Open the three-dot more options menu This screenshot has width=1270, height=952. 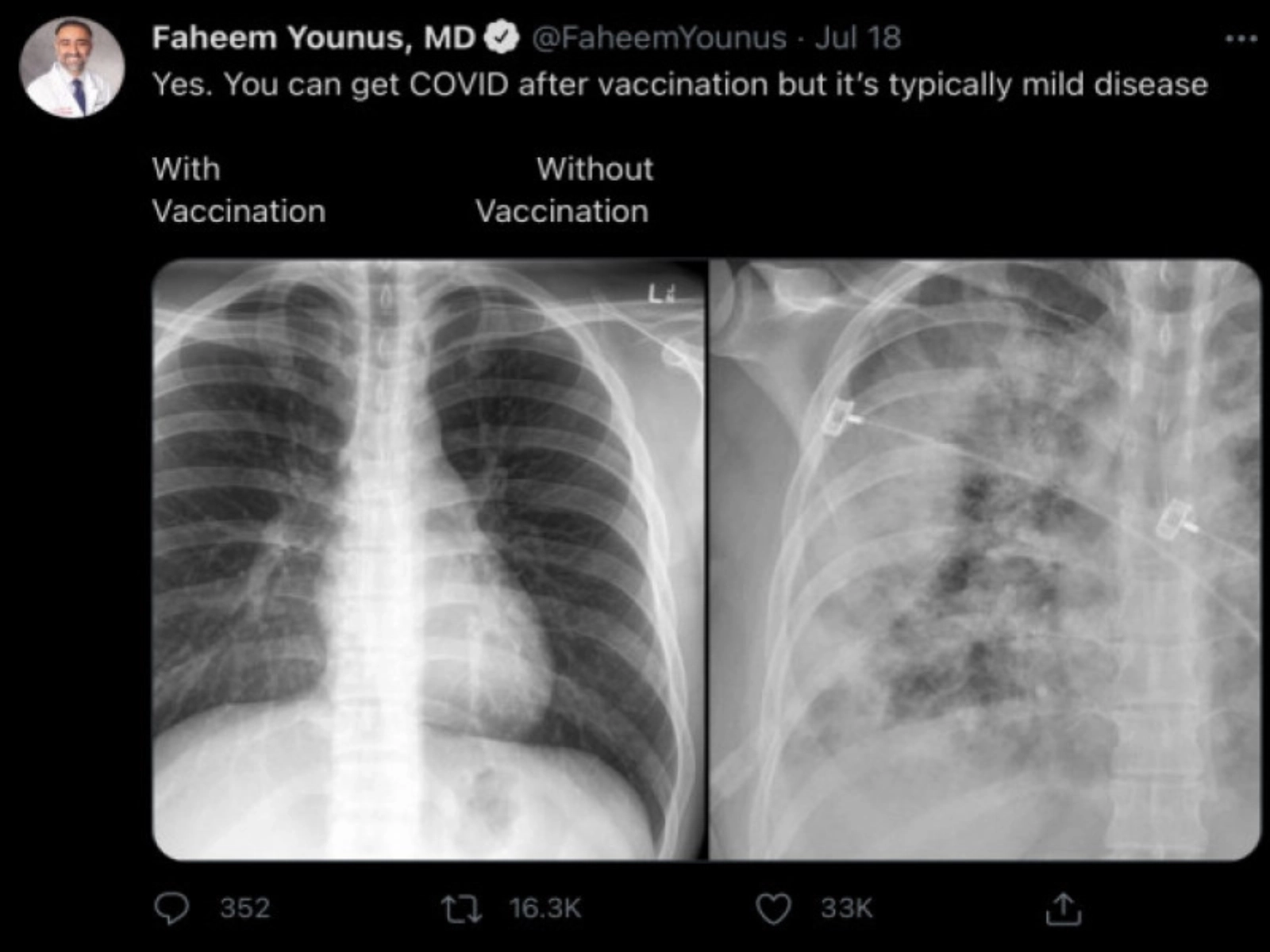(1241, 38)
